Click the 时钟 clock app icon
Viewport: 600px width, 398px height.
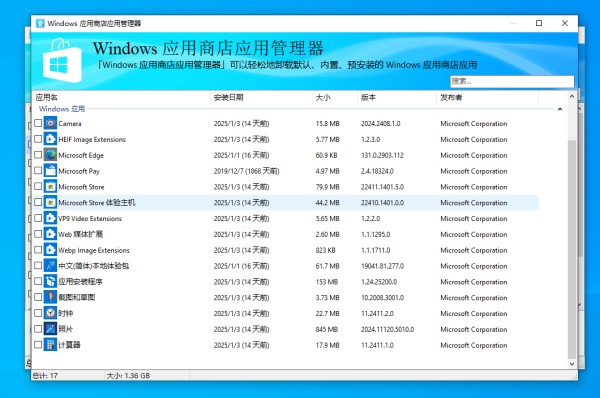tap(50, 313)
